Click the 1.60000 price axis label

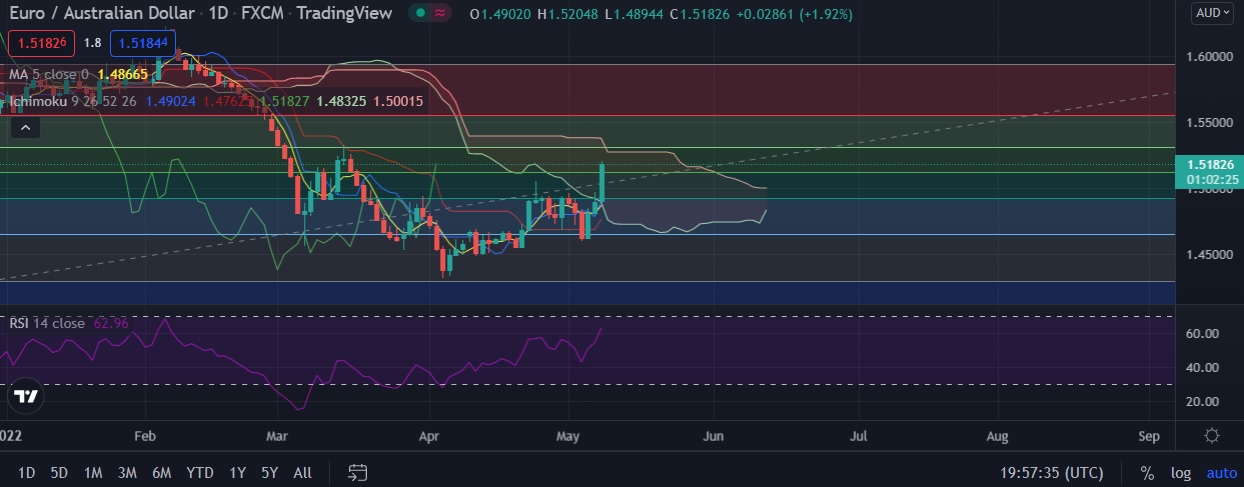click(x=1210, y=57)
